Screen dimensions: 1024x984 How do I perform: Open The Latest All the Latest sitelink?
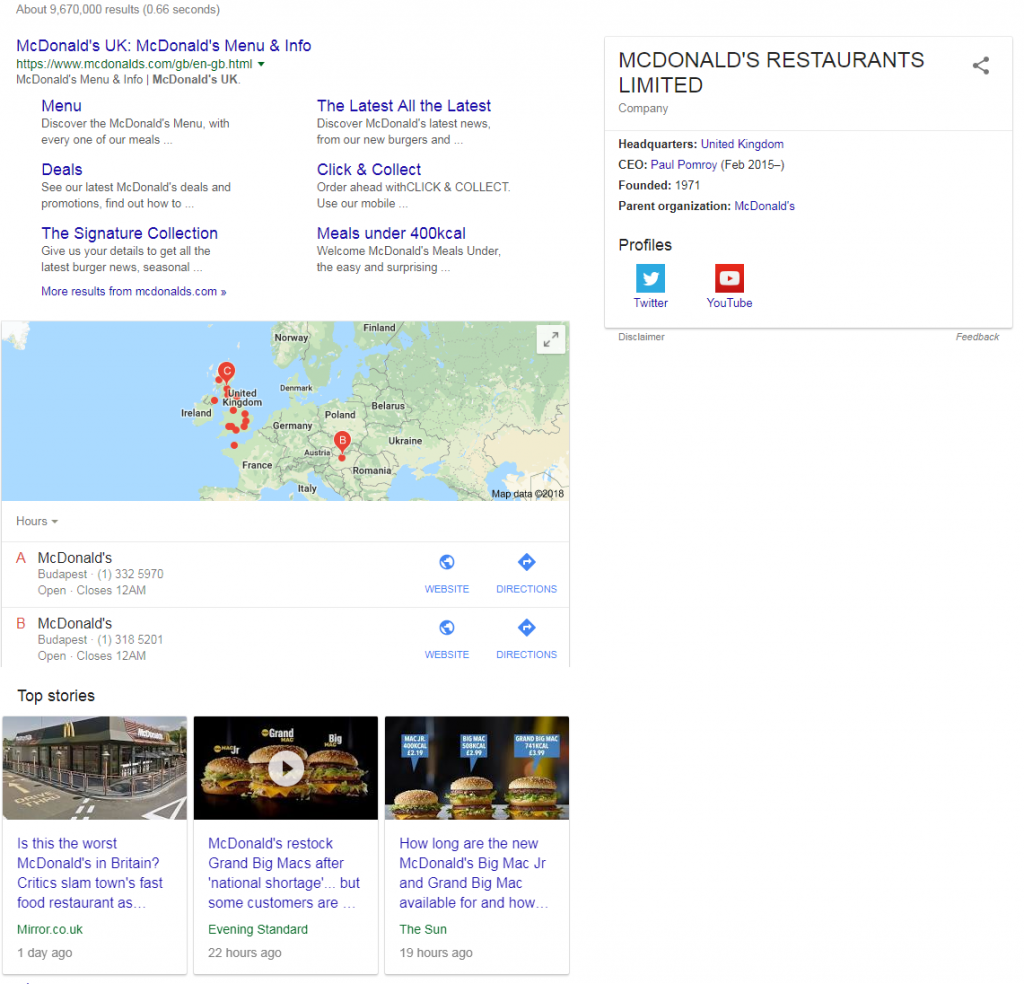click(x=404, y=106)
